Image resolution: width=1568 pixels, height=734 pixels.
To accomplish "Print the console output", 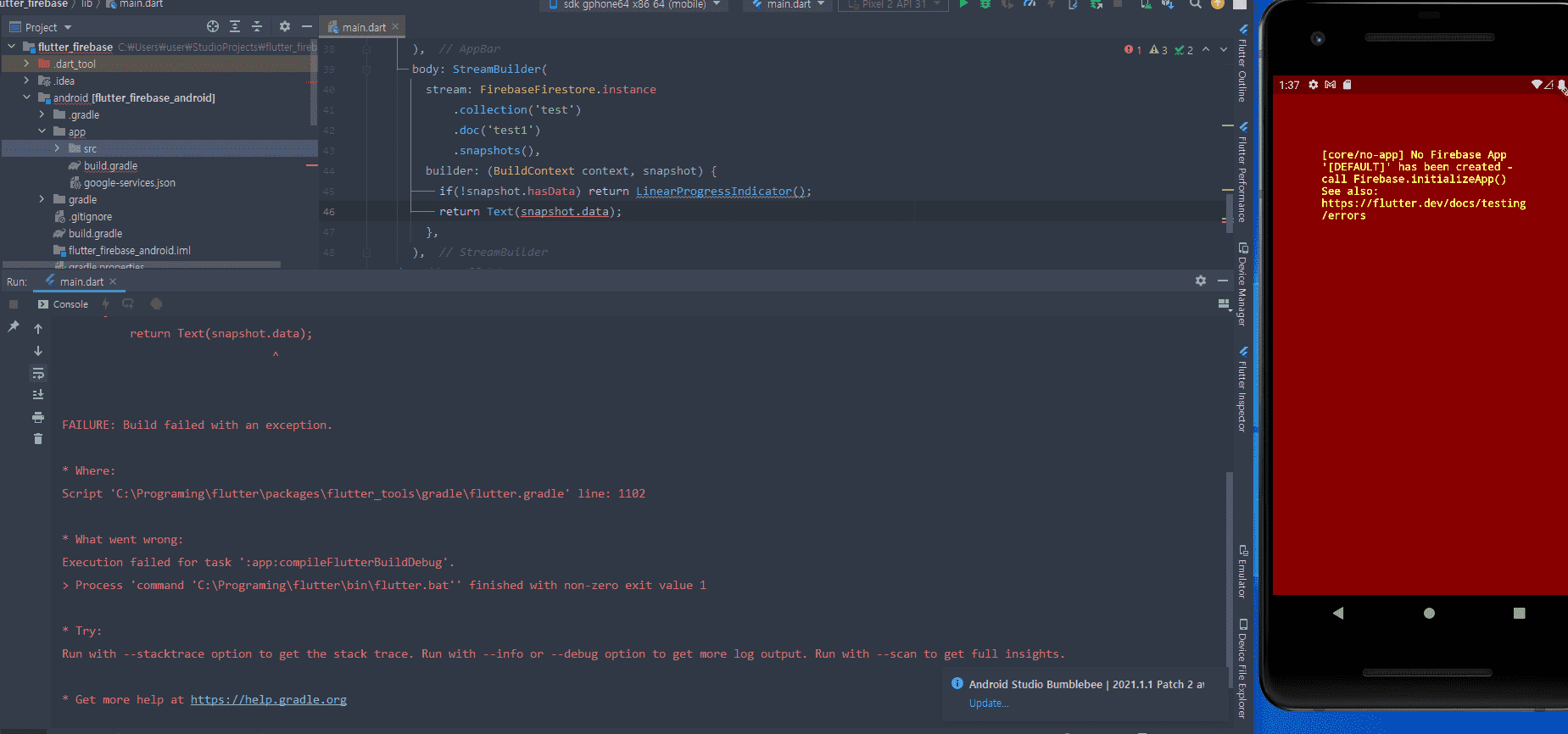I will pyautogui.click(x=38, y=417).
